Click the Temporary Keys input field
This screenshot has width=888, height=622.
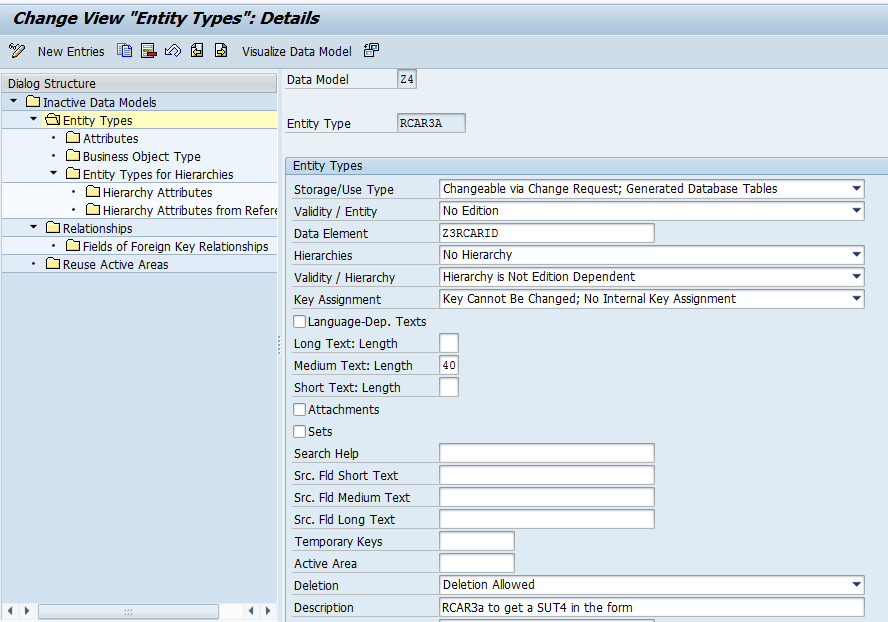tap(477, 541)
